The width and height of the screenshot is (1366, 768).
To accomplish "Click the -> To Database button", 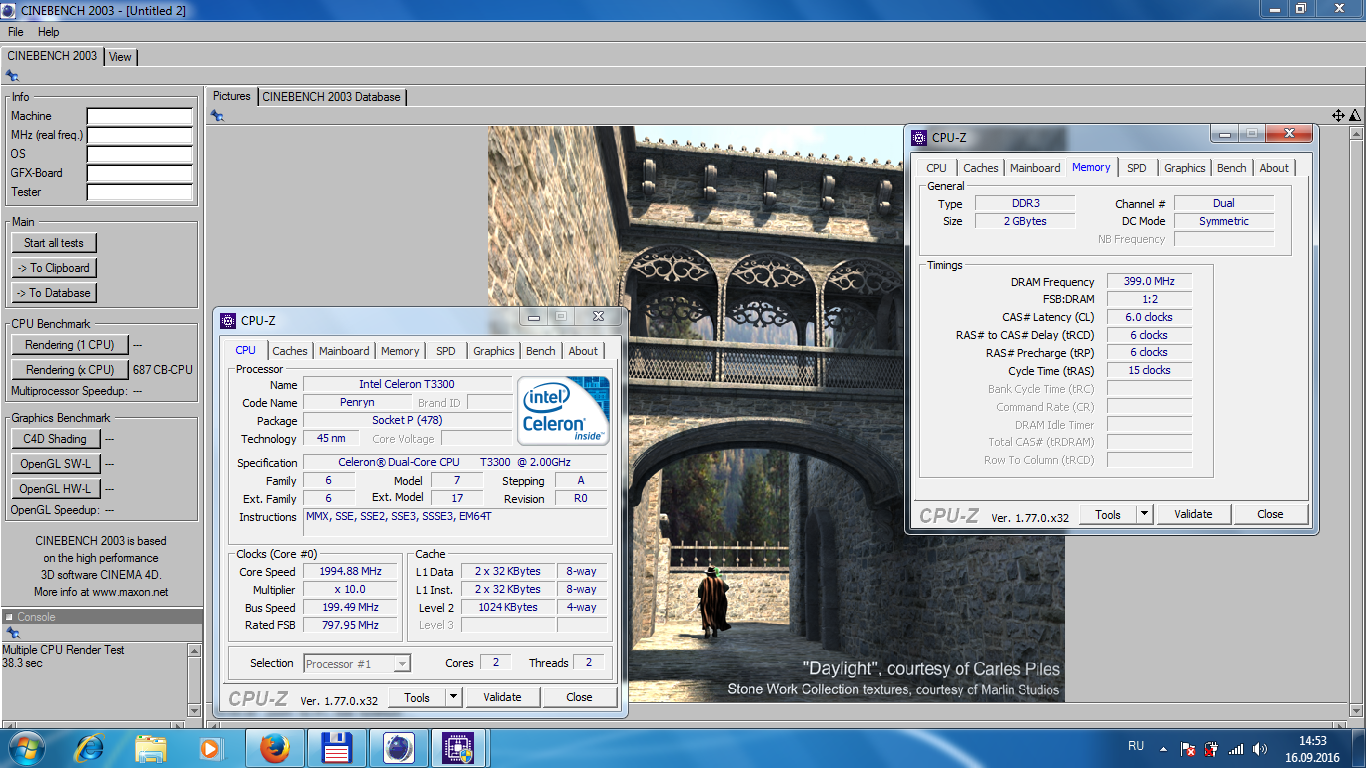I will [54, 293].
